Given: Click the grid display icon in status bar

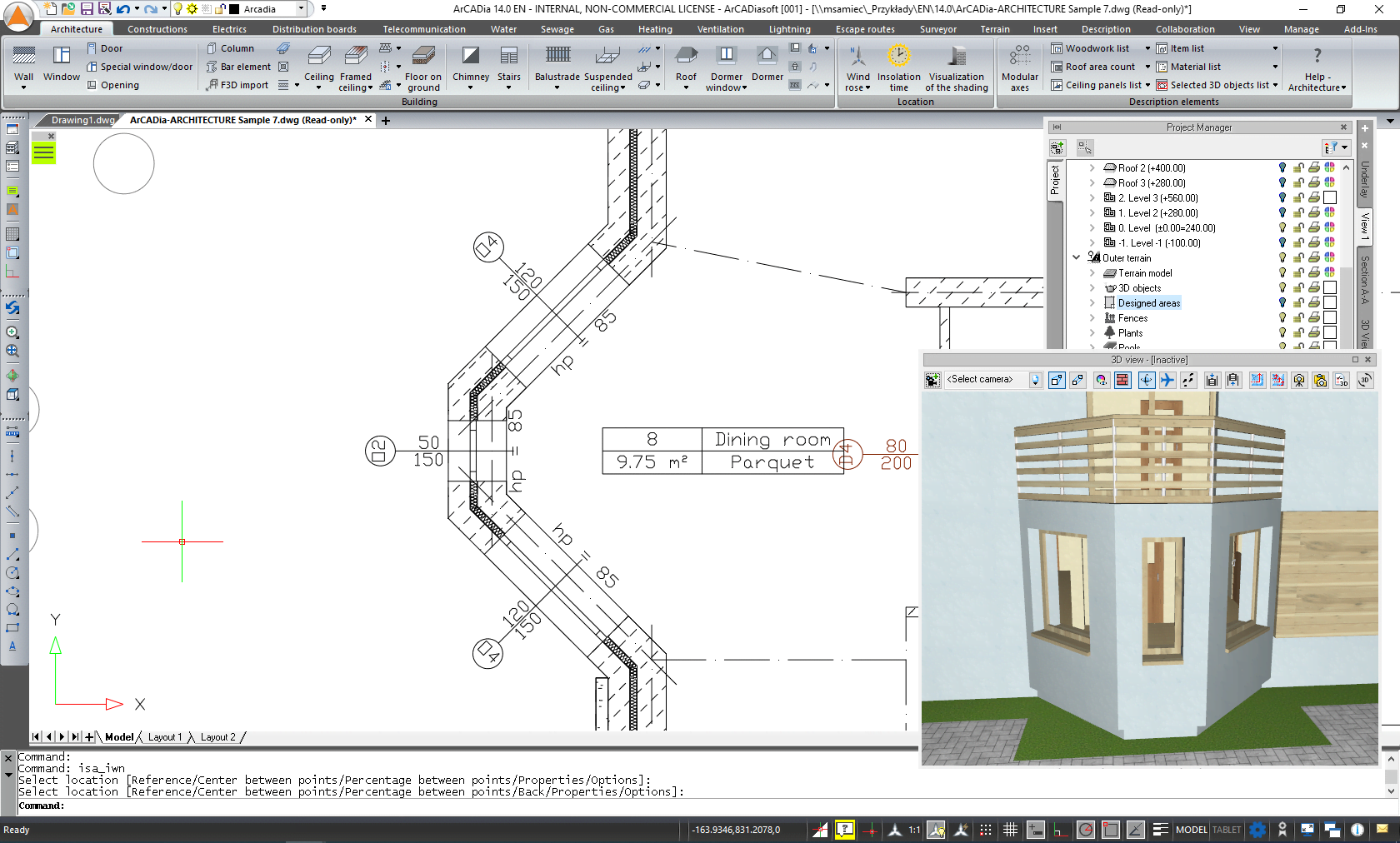Looking at the screenshot, I should coord(1010,830).
